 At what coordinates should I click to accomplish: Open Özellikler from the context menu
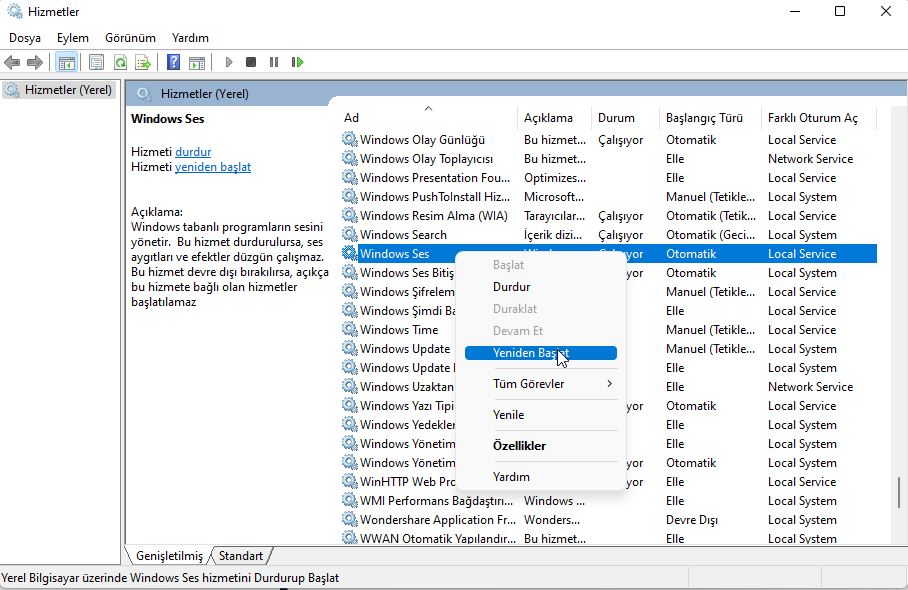point(541,446)
